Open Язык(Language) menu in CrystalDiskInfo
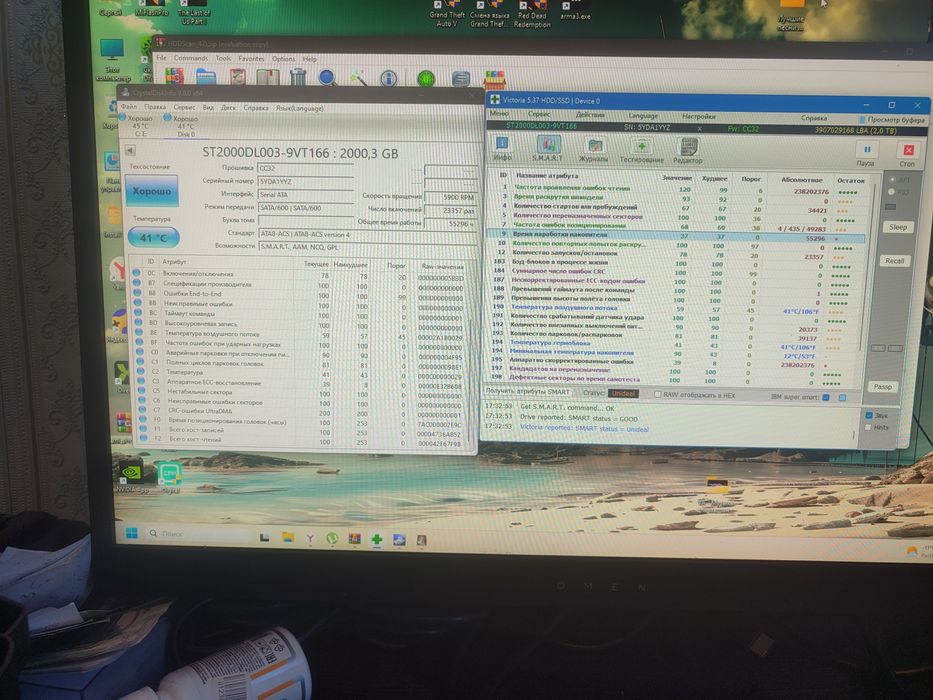Screen dimensions: 933x700 tap(299, 108)
